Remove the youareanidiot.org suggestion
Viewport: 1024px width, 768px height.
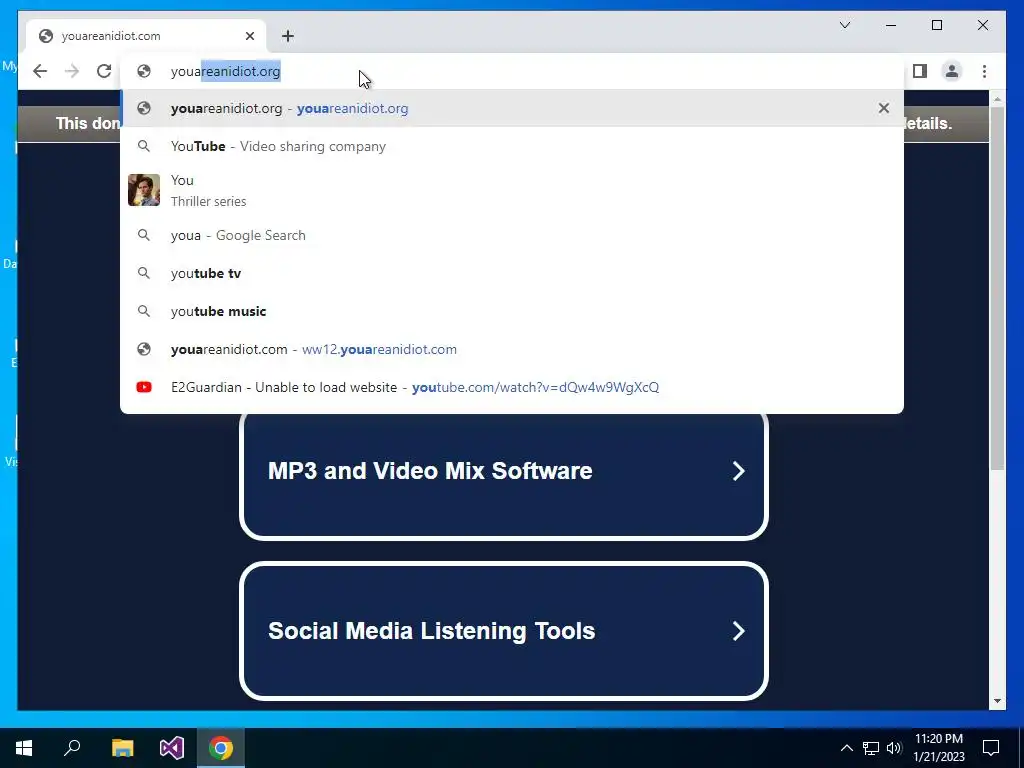coord(884,108)
